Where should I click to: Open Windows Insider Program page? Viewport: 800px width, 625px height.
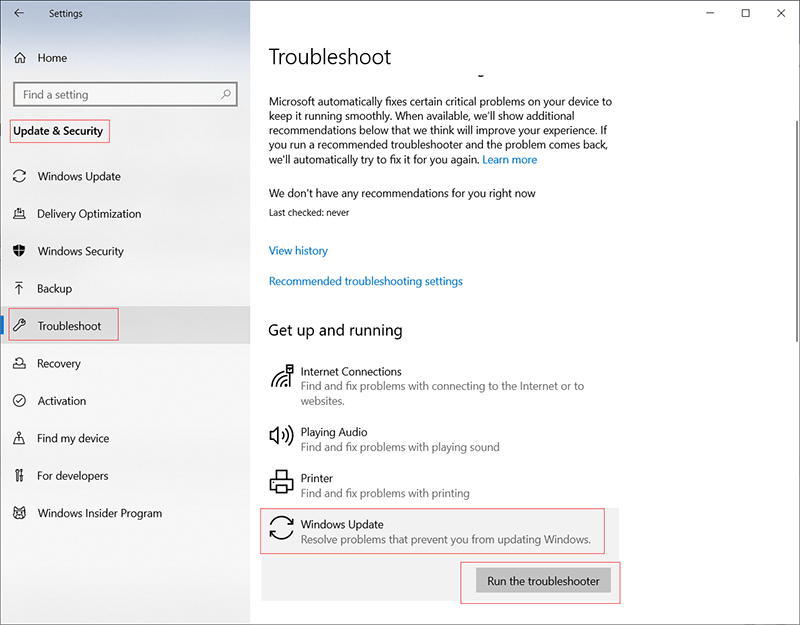point(125,513)
